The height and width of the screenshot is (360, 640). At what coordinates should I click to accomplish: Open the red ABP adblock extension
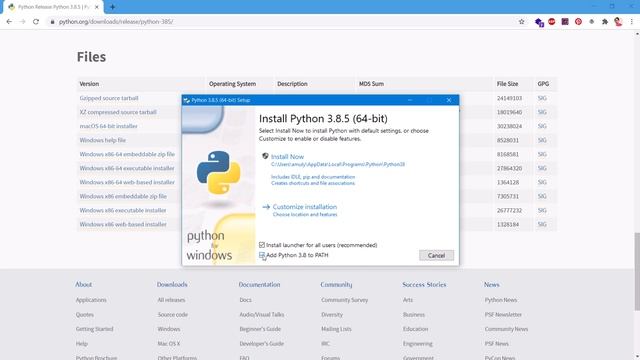tap(552, 22)
